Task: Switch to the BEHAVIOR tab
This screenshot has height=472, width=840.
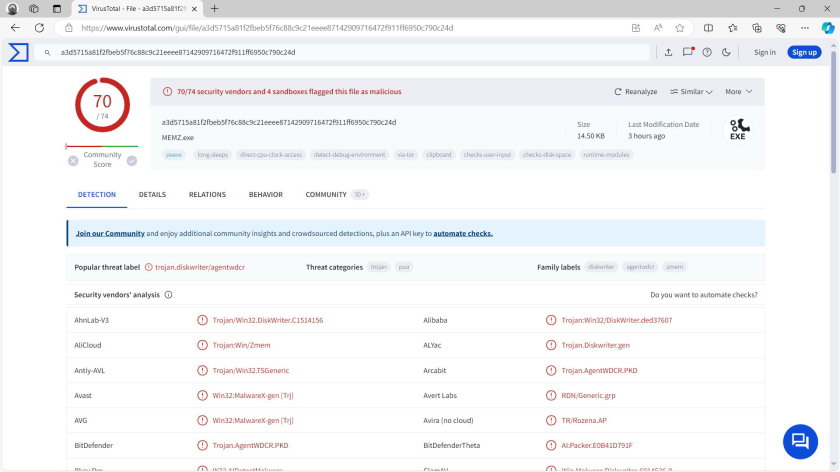Action: click(x=266, y=194)
